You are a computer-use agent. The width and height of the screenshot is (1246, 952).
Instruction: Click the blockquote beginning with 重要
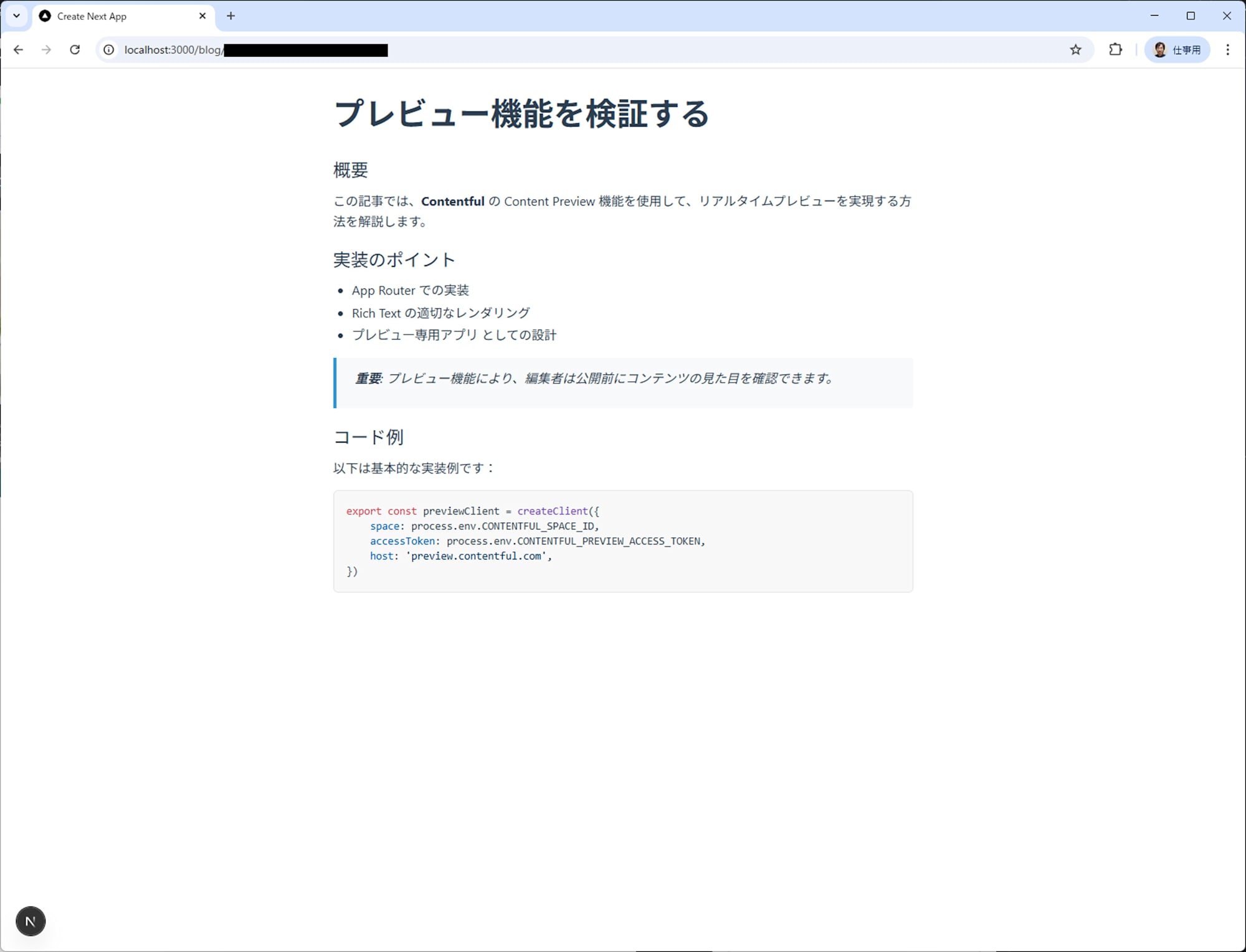point(623,383)
